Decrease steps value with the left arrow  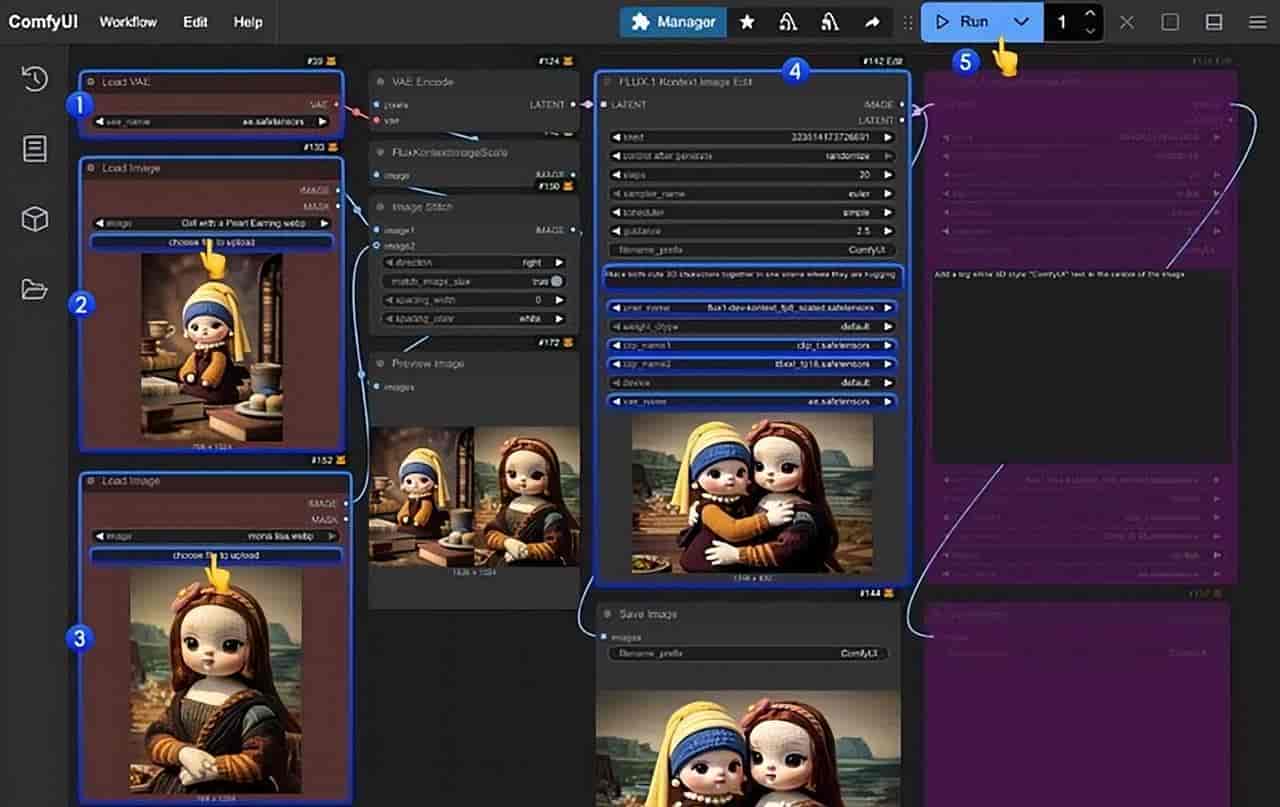point(618,174)
